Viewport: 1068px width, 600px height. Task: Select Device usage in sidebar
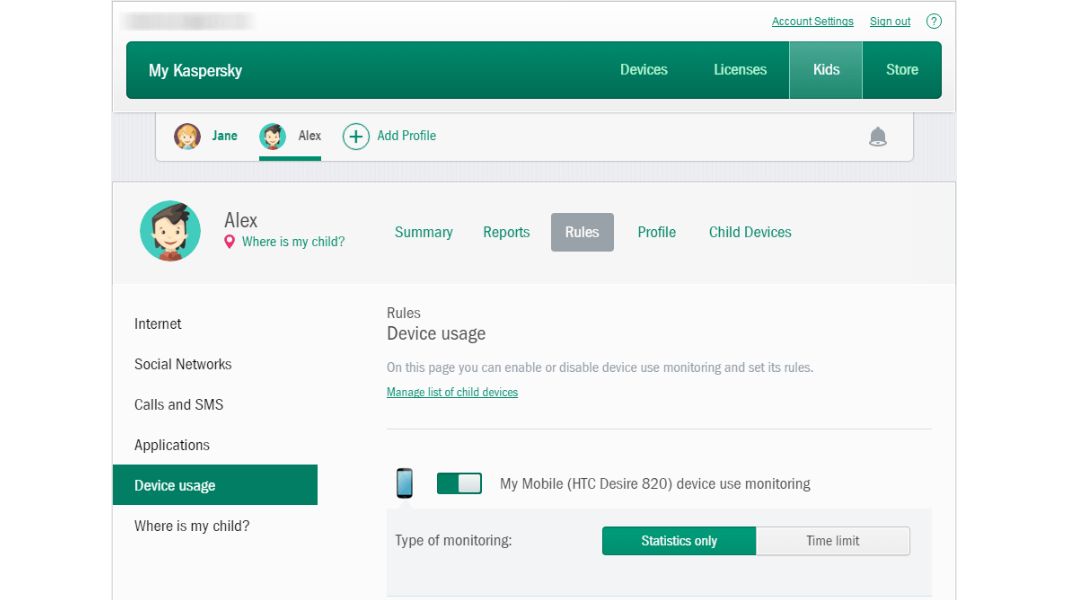[x=215, y=485]
